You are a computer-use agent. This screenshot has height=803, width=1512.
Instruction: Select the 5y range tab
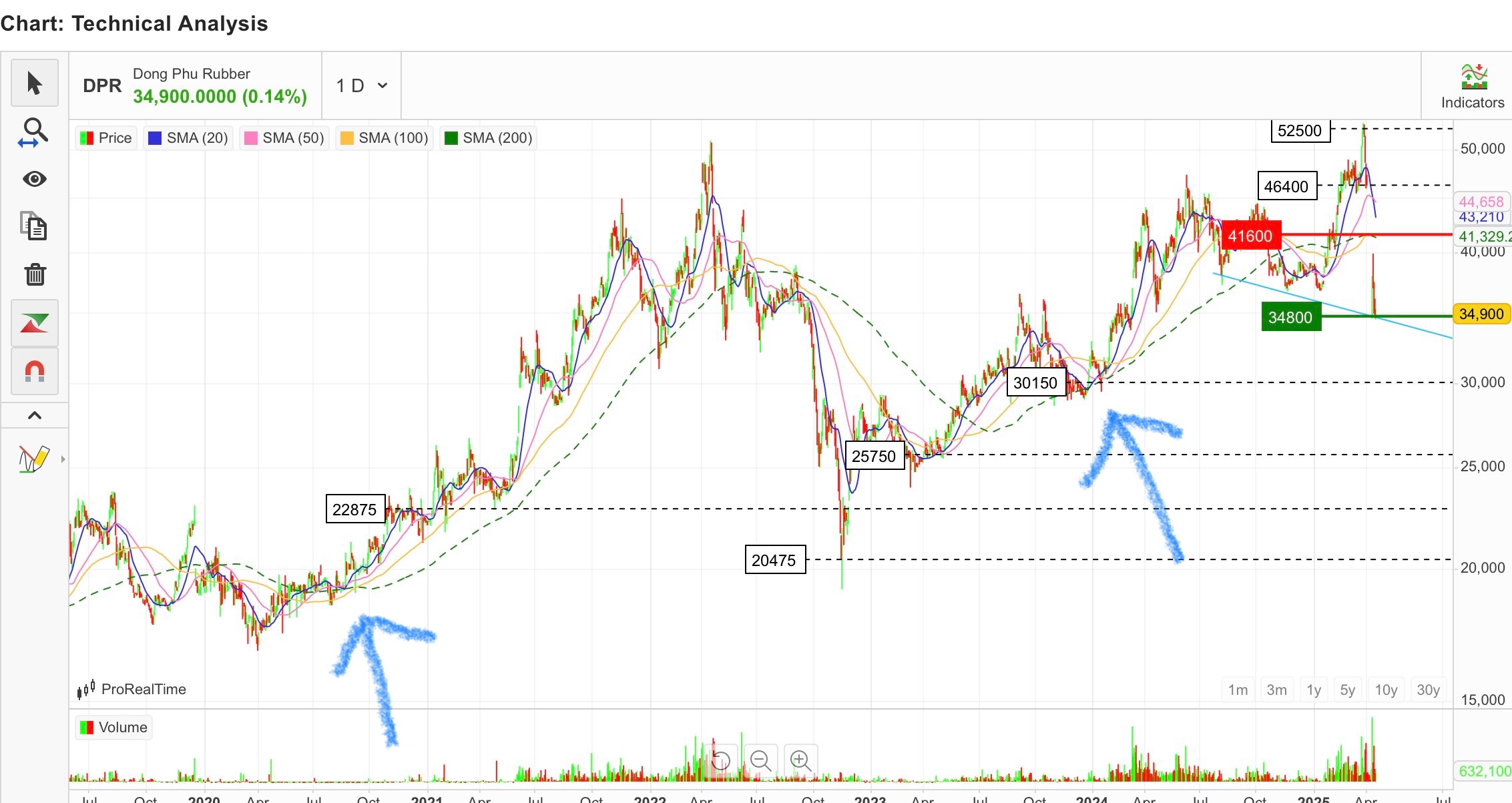tap(1347, 690)
